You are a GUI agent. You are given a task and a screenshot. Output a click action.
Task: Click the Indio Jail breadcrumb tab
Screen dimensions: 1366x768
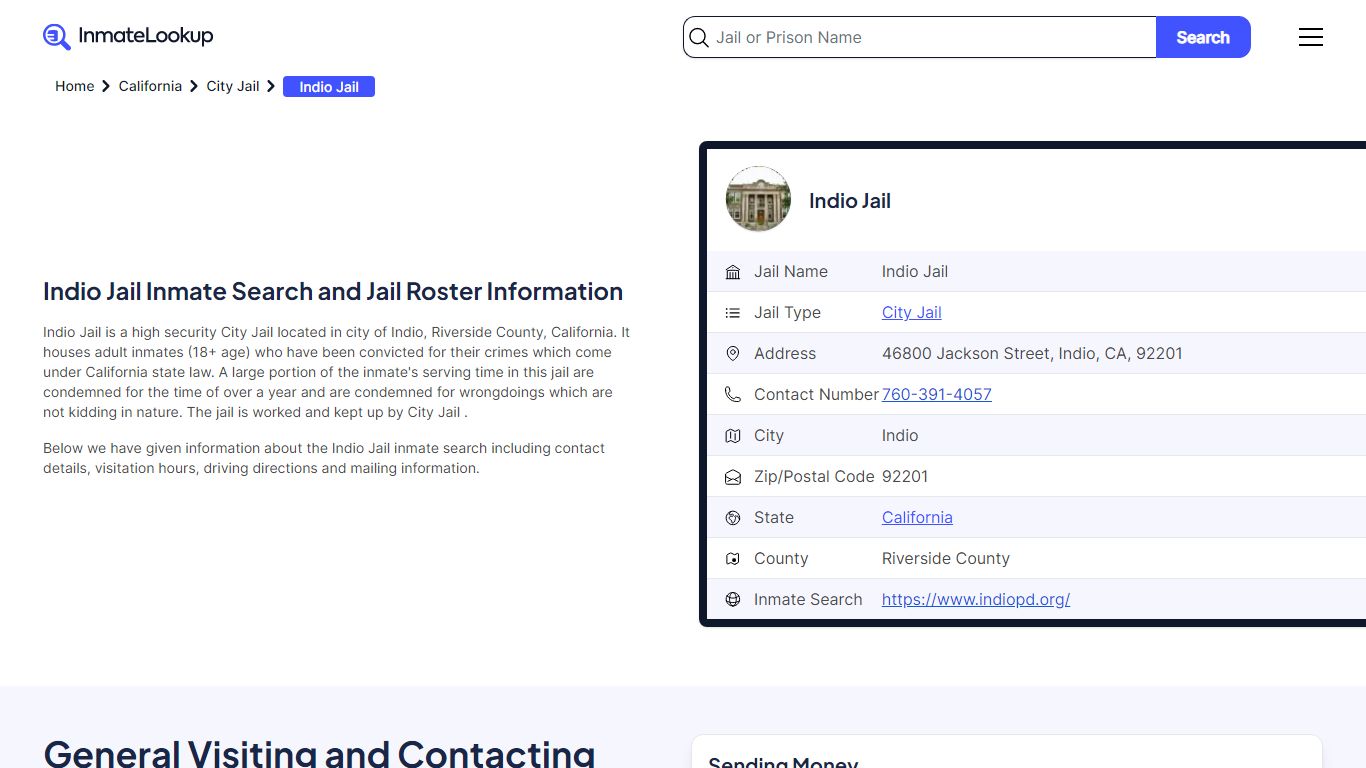coord(329,87)
